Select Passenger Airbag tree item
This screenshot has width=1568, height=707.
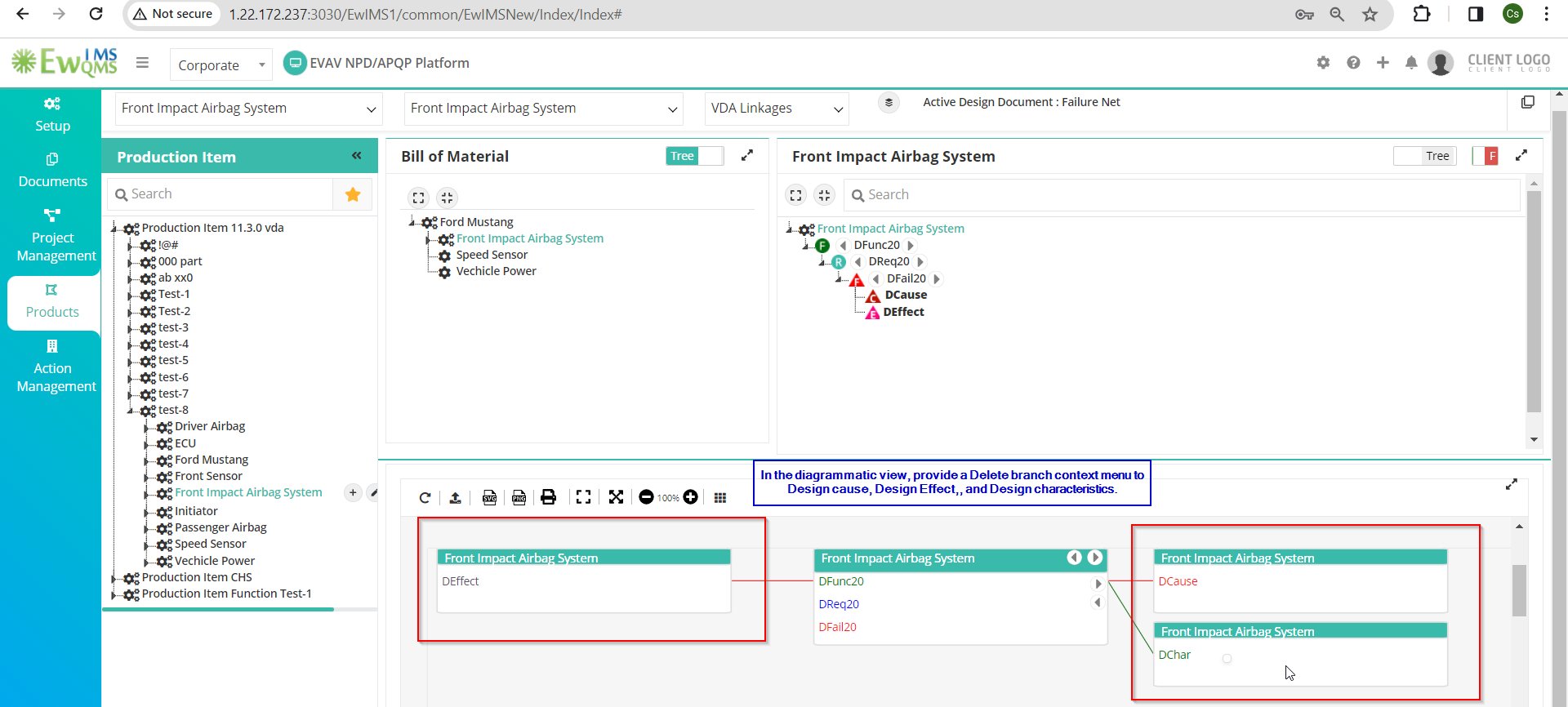point(220,527)
